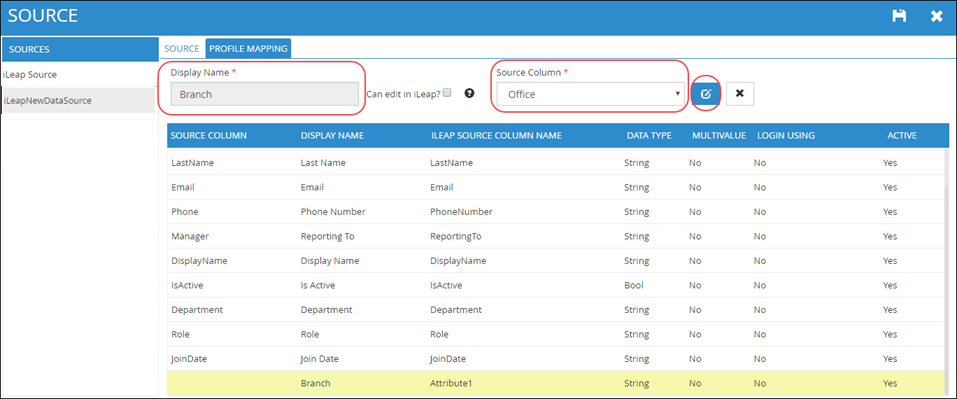
Task: Select iLeapNewDataSource in sources list
Action: (x=79, y=101)
